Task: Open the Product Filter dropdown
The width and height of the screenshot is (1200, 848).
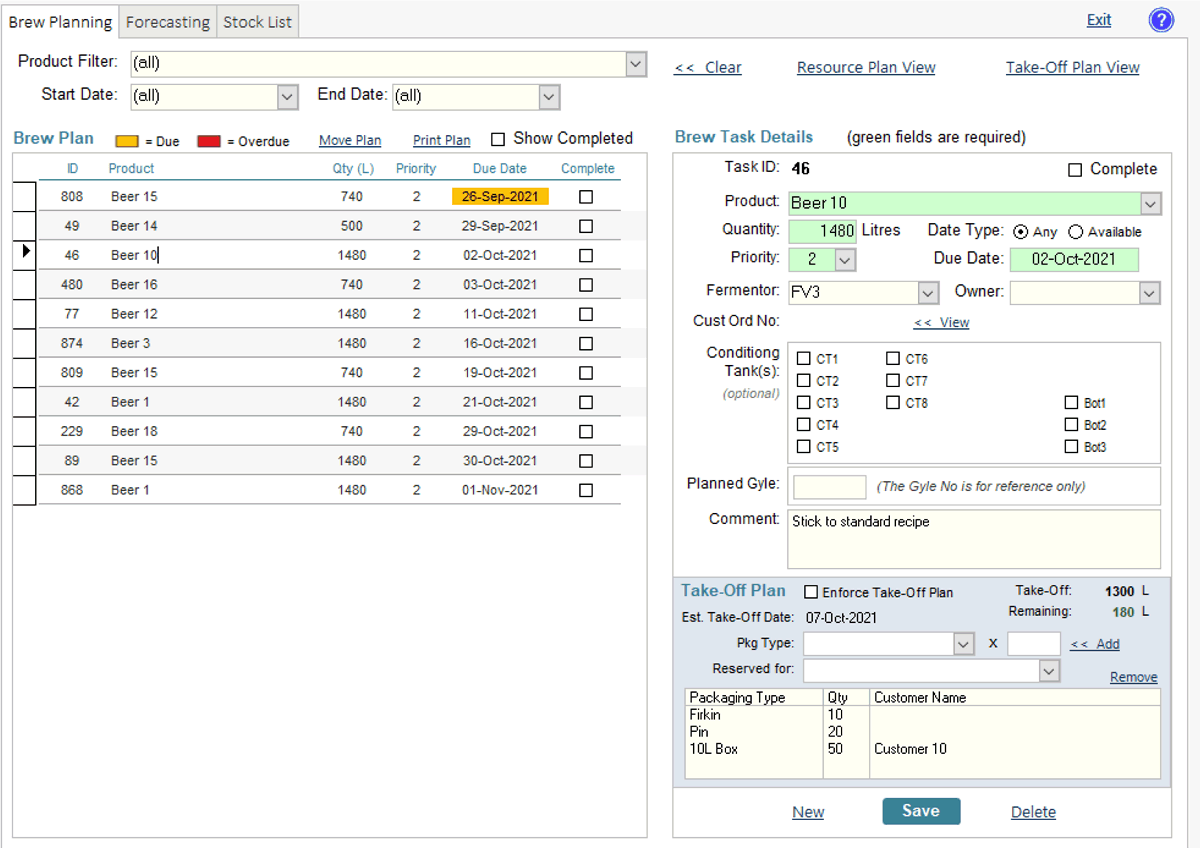Action: tap(634, 62)
